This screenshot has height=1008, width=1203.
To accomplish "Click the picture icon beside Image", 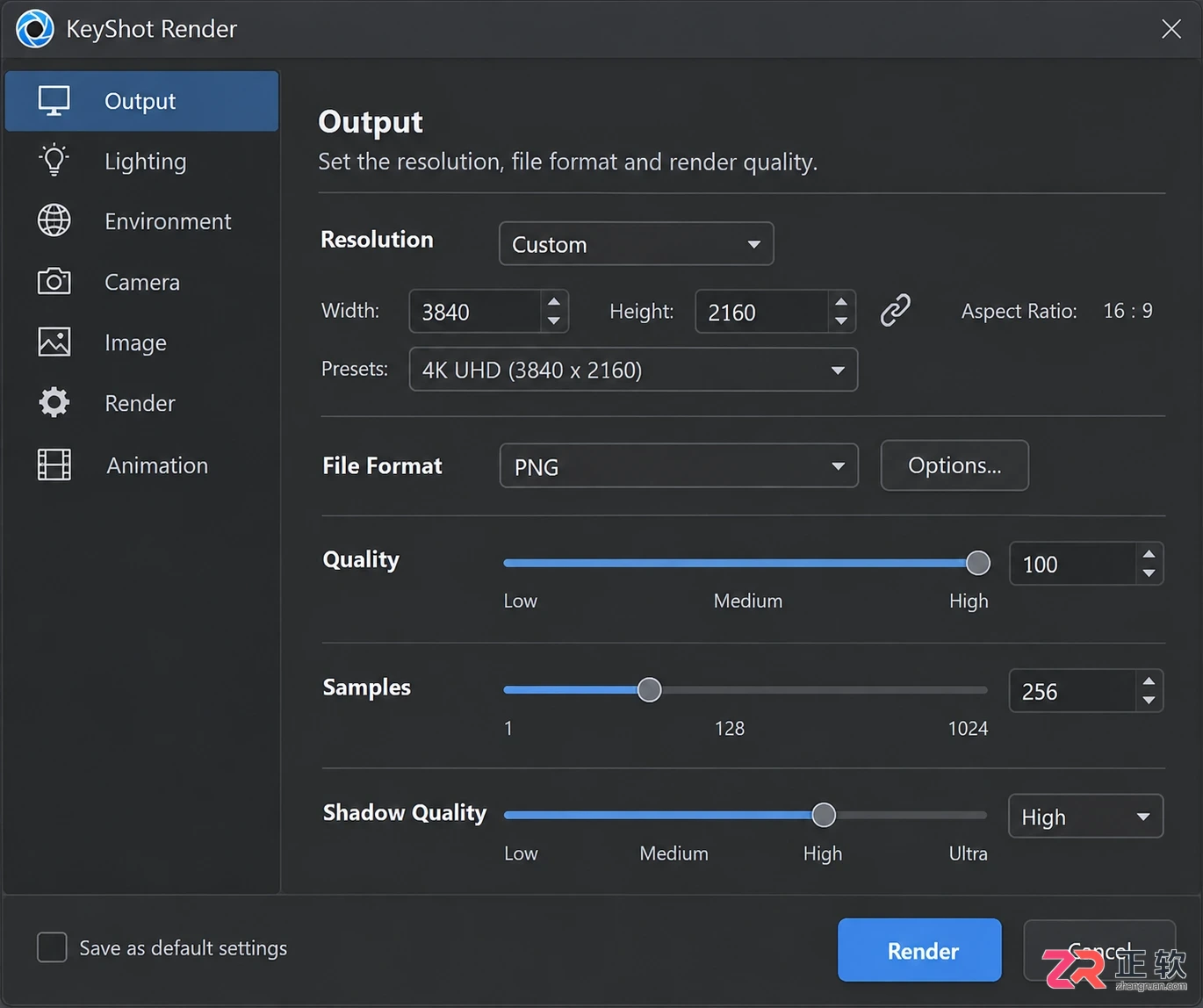I will click(x=54, y=342).
